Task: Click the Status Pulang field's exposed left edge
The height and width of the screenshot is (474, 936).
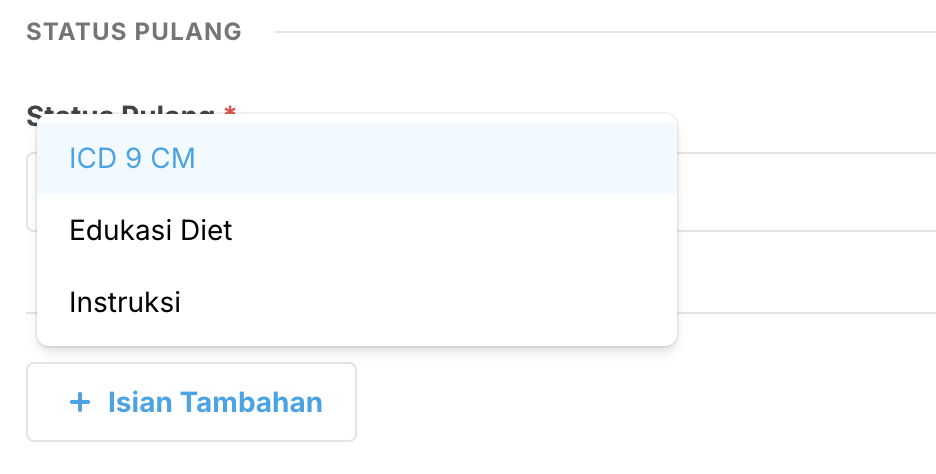Action: pyautogui.click(x=31, y=192)
